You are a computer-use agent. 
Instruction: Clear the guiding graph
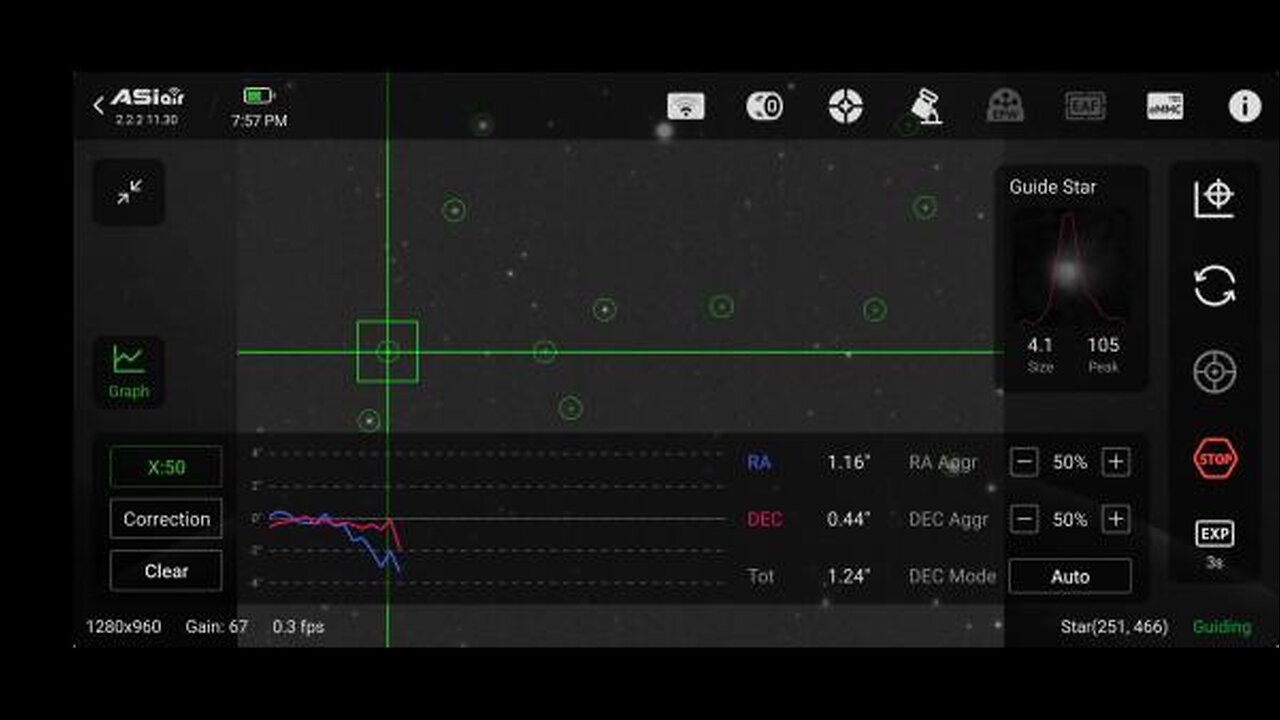click(166, 571)
